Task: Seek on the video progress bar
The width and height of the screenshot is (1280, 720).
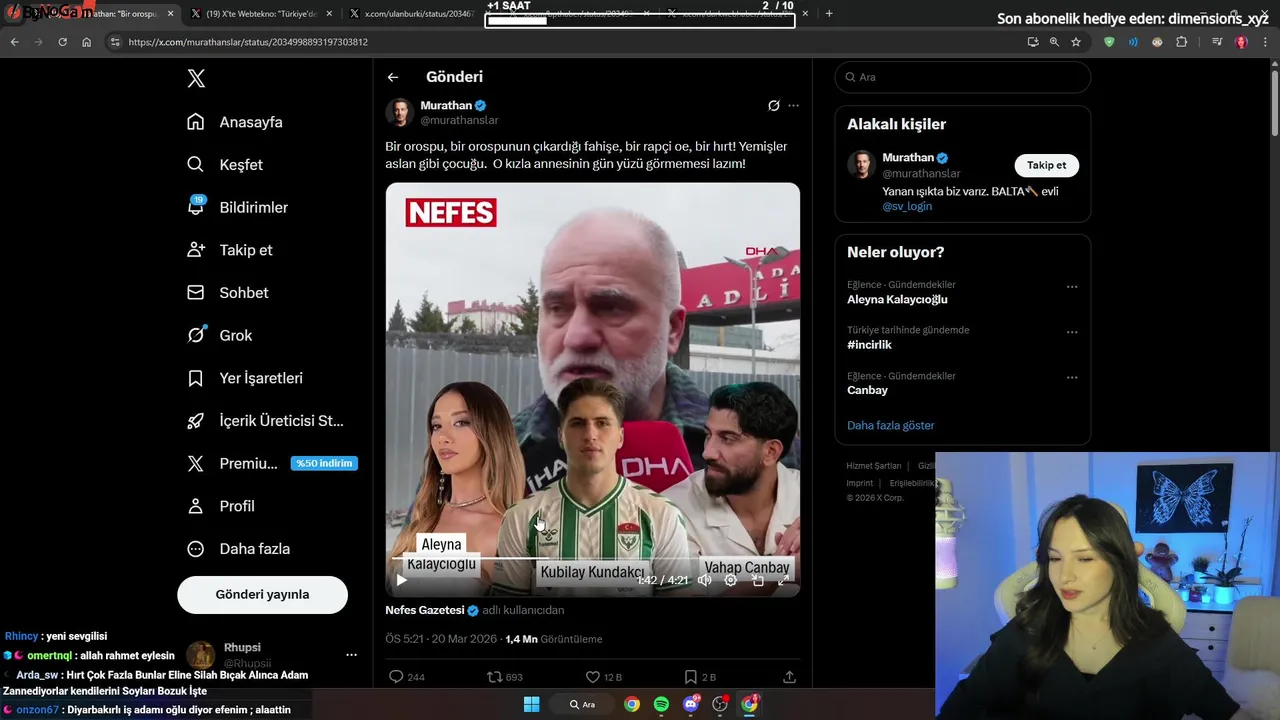Action: [593, 558]
